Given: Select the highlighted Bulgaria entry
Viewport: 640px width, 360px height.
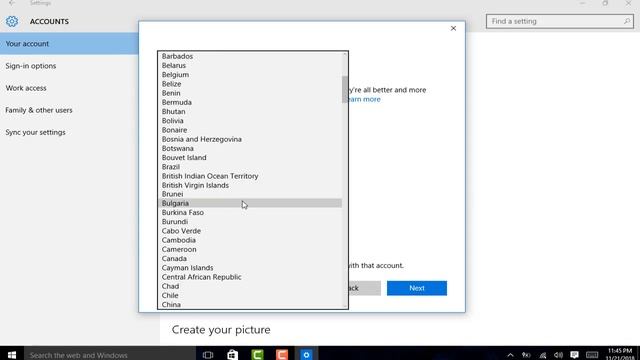Looking at the screenshot, I should pos(250,203).
